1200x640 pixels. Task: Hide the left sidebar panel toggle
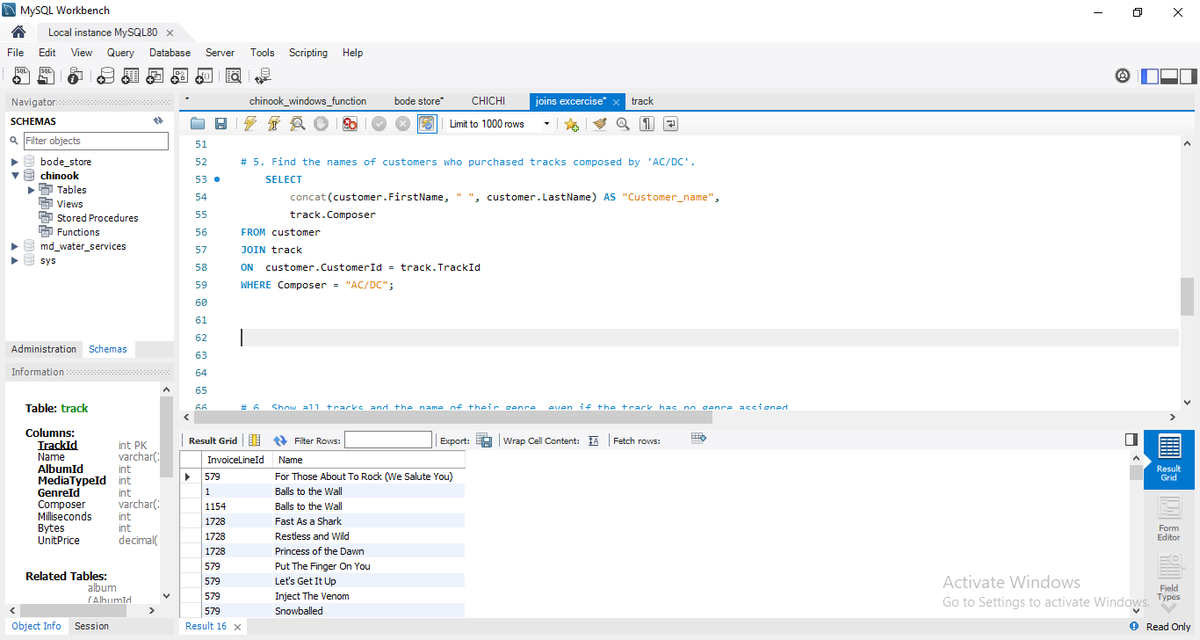pyautogui.click(x=1150, y=75)
